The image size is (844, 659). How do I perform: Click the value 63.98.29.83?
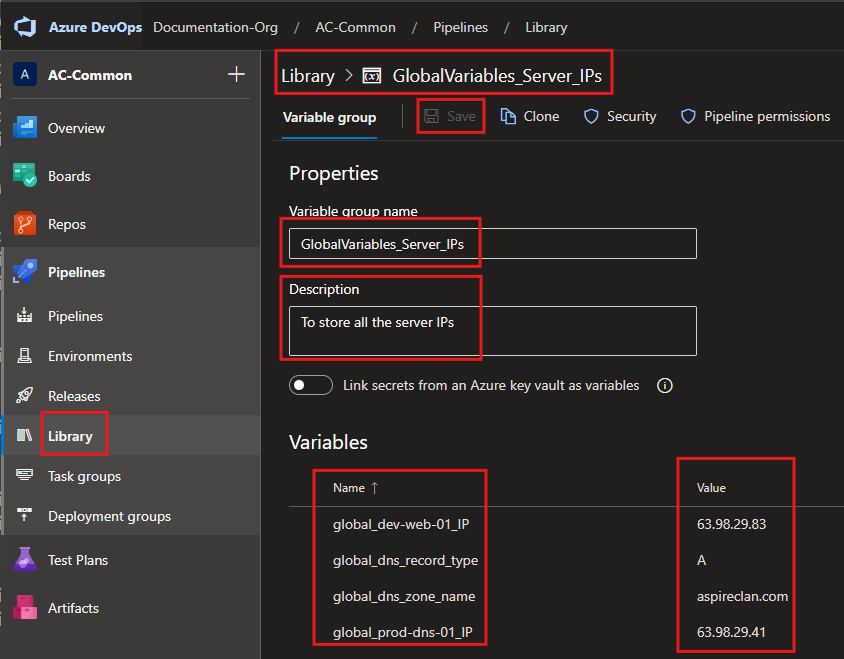point(731,524)
